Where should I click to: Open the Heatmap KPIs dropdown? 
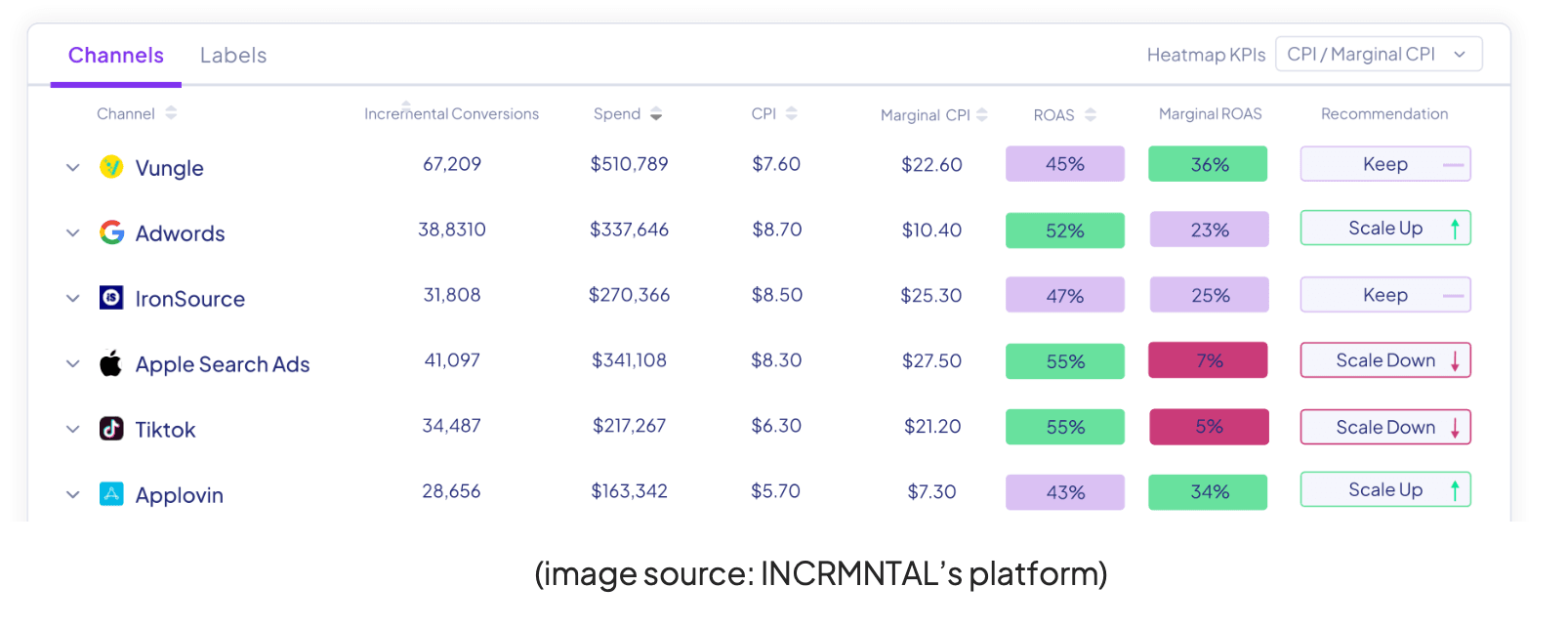tap(1378, 55)
